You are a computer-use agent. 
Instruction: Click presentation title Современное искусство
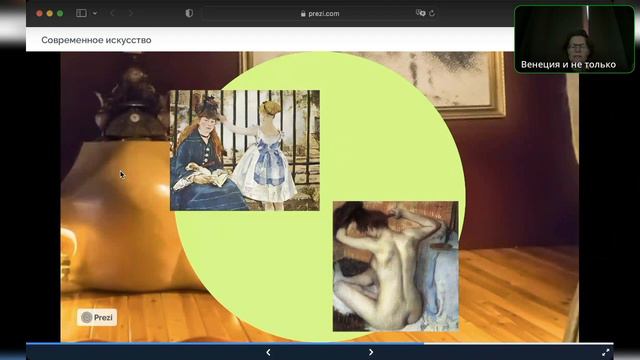96,40
